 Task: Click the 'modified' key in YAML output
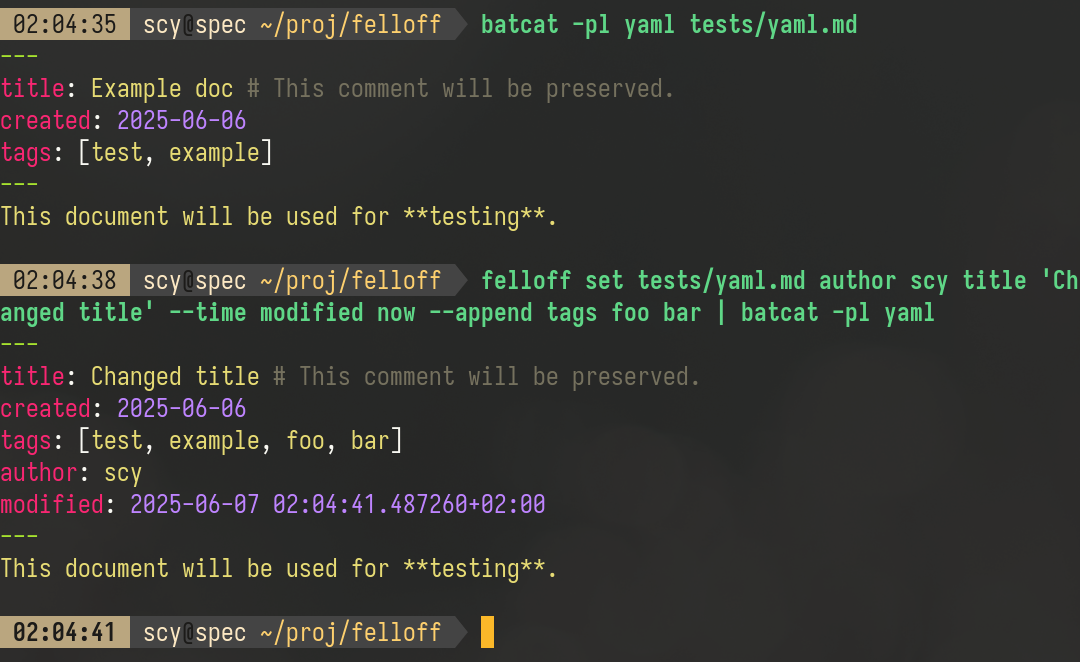click(52, 505)
